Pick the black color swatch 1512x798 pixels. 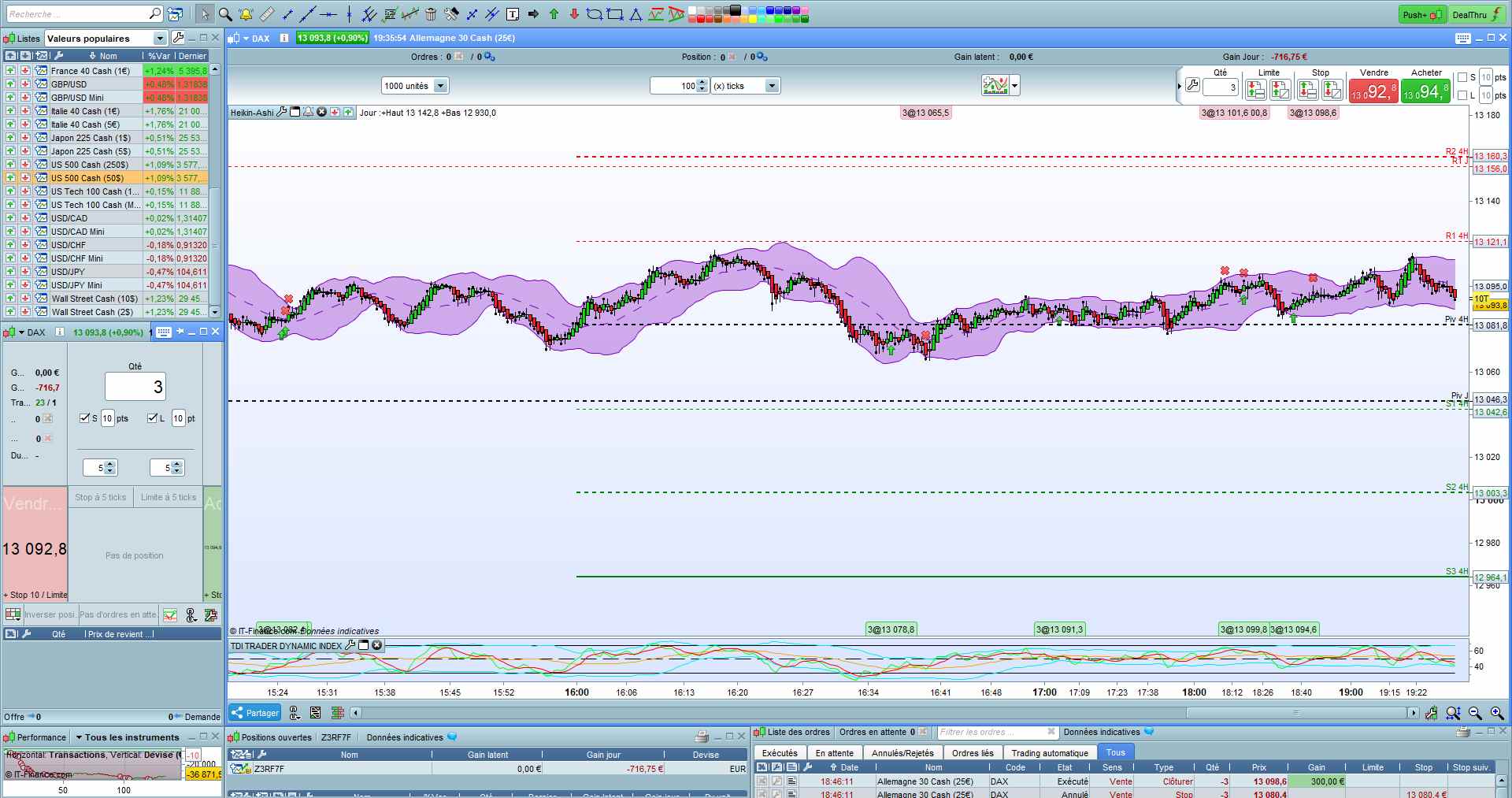(736, 9)
